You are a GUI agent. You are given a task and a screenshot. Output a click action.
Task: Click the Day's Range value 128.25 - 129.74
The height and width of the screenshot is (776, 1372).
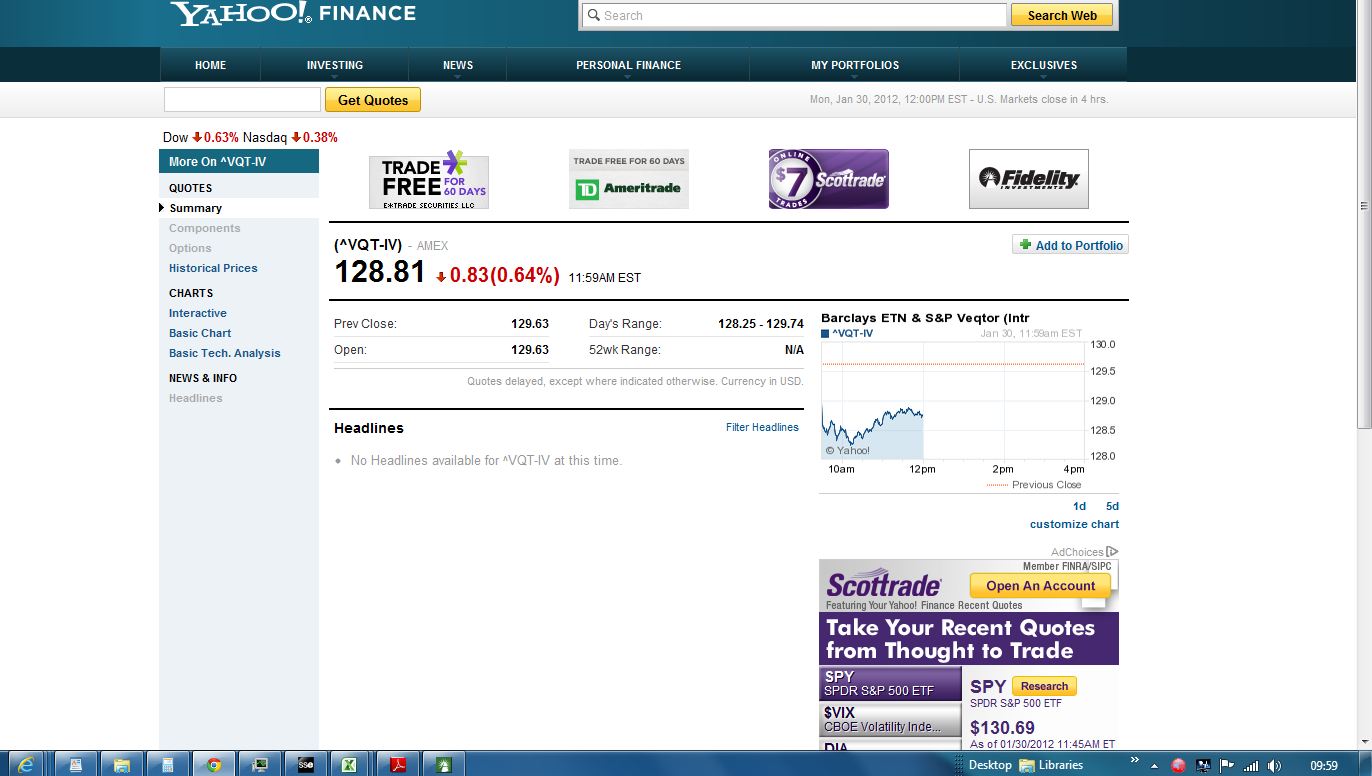pyautogui.click(x=761, y=324)
